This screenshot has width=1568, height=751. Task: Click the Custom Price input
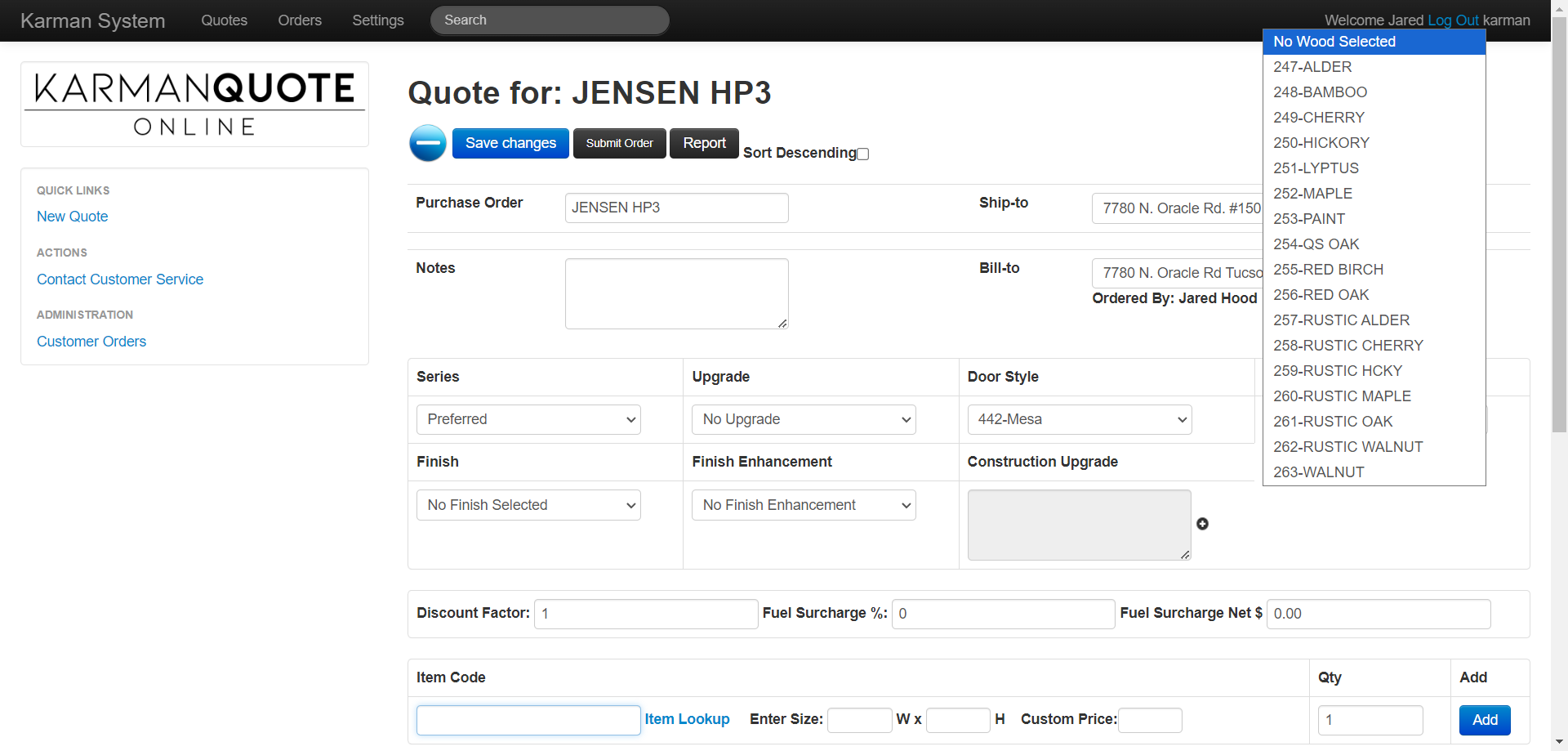pos(1150,720)
